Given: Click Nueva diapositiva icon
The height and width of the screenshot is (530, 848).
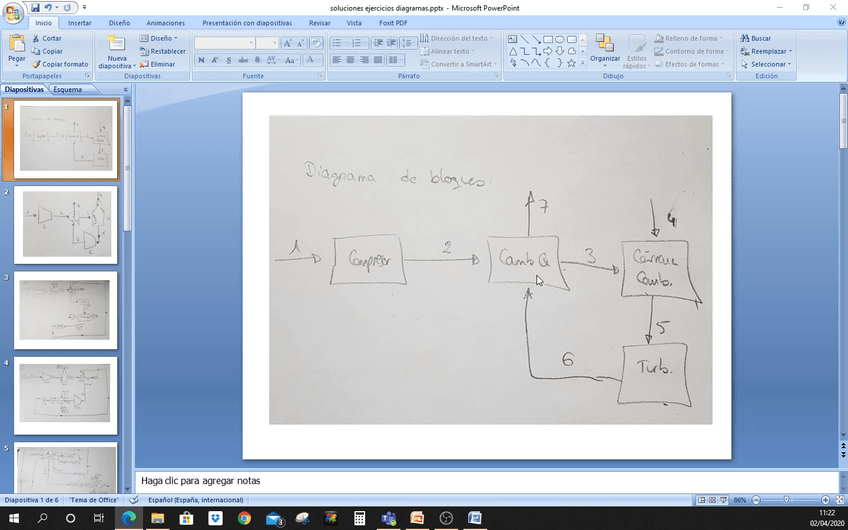Looking at the screenshot, I should (116, 43).
